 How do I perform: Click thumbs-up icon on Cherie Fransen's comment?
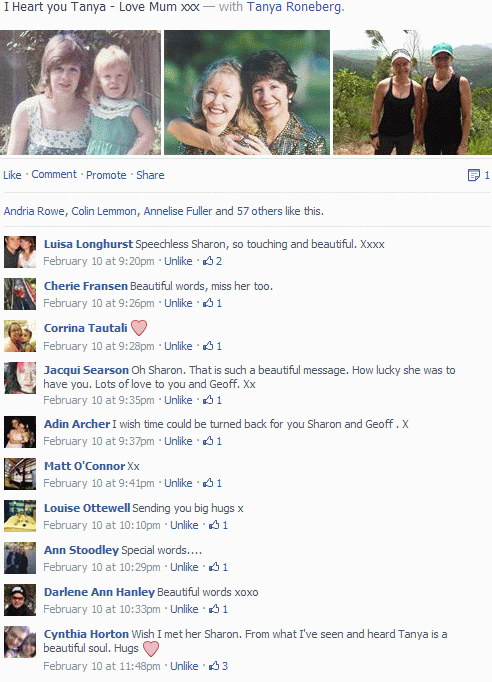point(208,303)
